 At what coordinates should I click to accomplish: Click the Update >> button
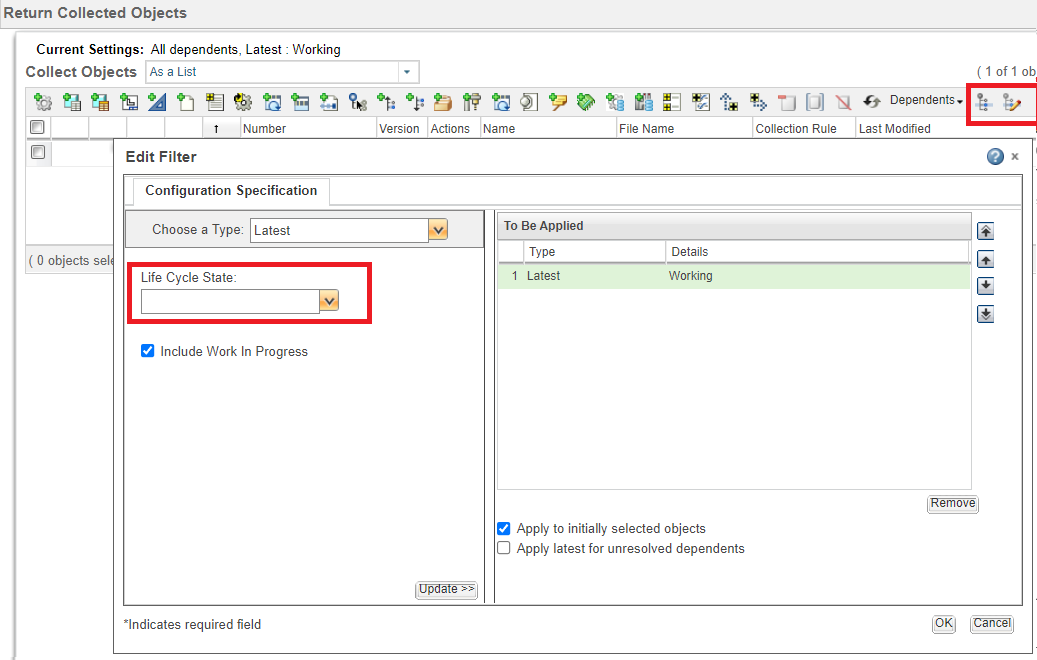coord(446,590)
